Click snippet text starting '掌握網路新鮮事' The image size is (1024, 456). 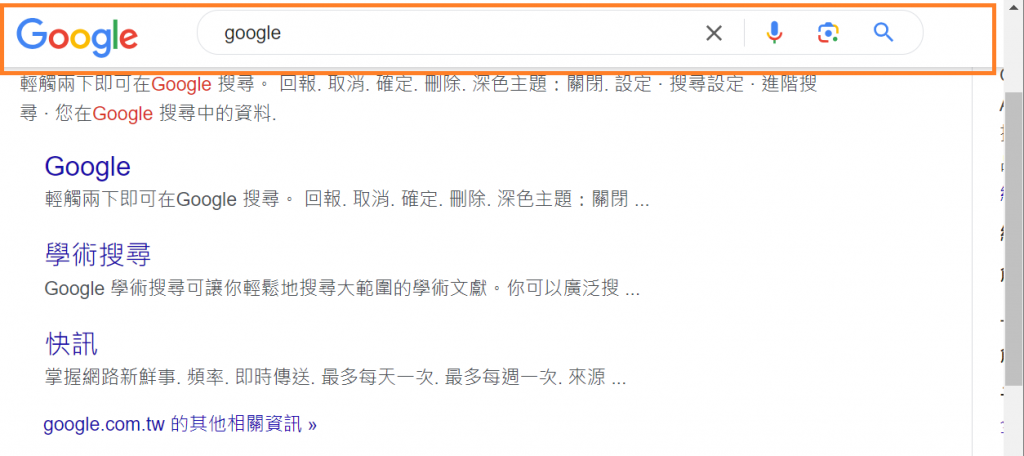tap(336, 377)
